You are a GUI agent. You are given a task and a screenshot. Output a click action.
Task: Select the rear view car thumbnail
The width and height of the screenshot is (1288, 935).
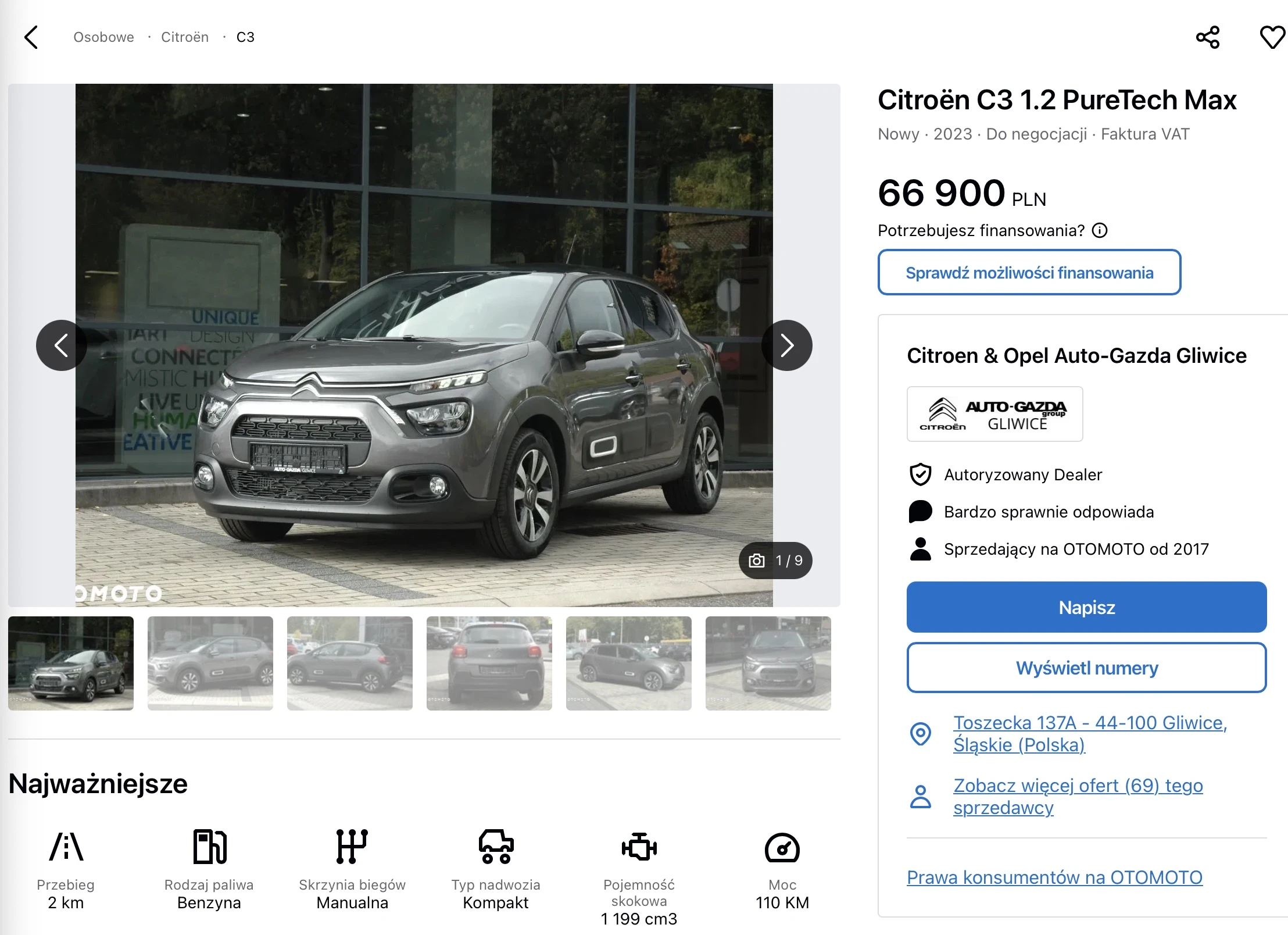[489, 663]
